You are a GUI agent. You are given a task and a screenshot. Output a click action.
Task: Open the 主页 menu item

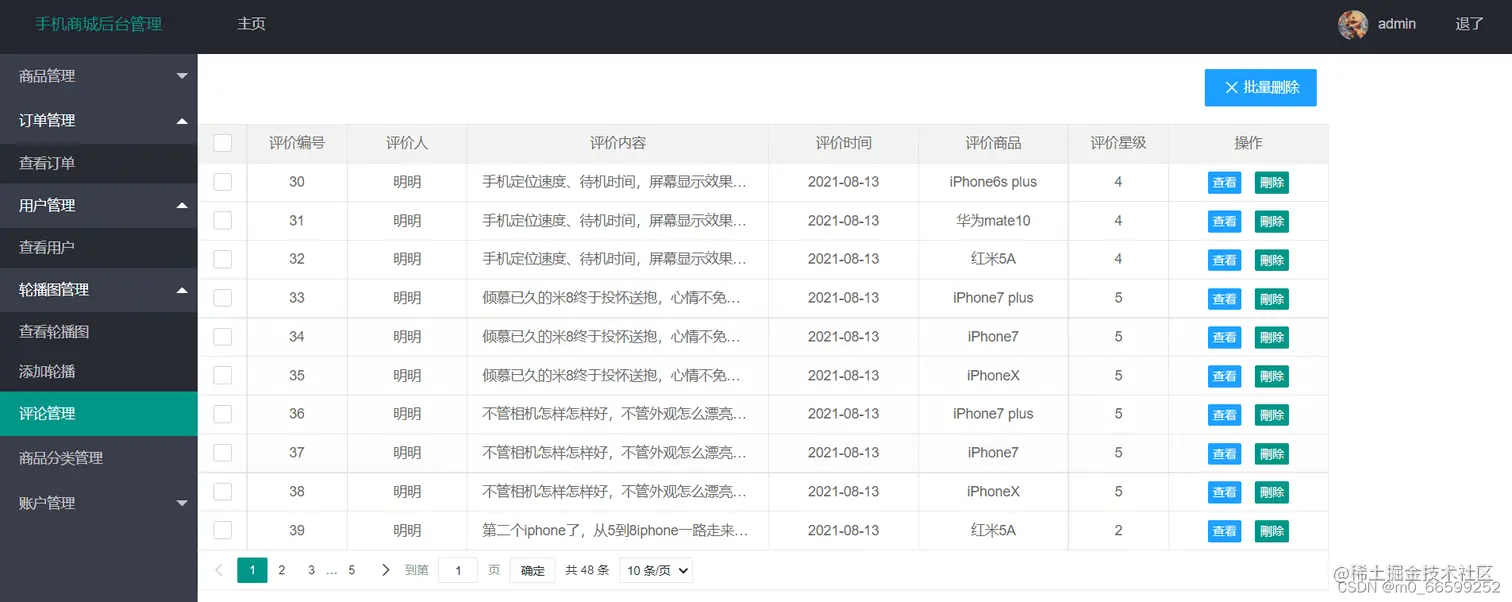[251, 23]
